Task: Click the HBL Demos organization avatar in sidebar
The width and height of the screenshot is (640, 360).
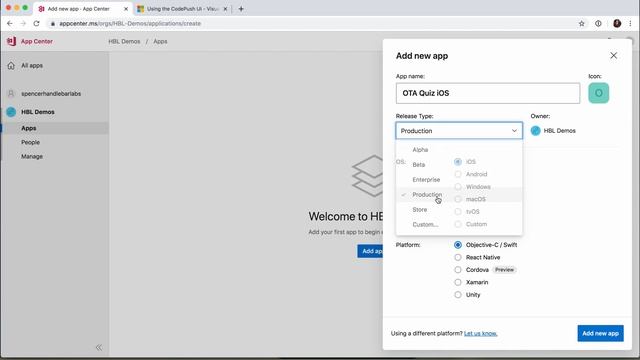Action: click(11, 112)
